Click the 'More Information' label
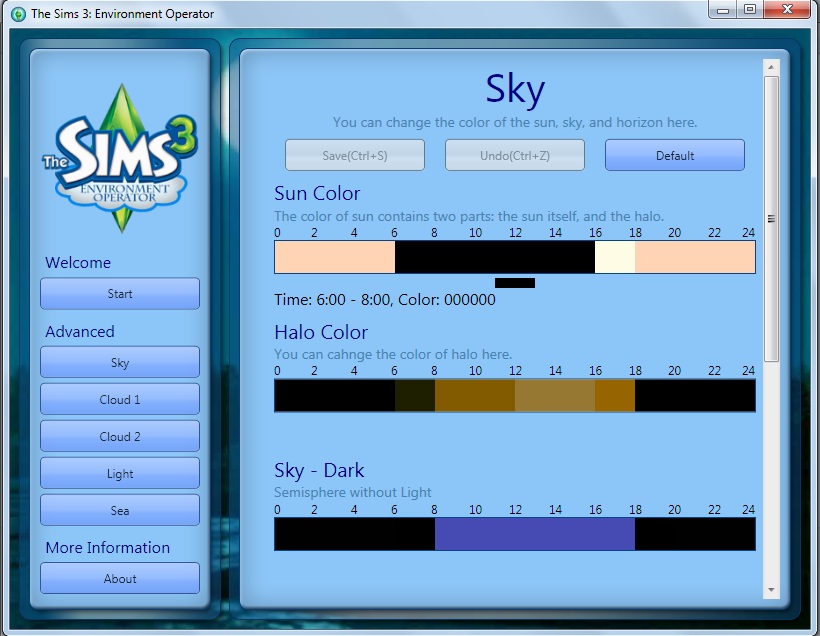Image resolution: width=820 pixels, height=636 pixels. pos(108,548)
